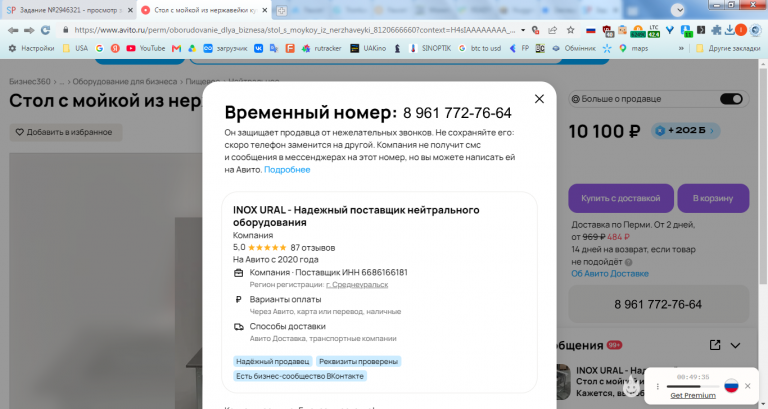768x409 pixels.
Task: Open the +202 Б bonus badge
Action: click(x=686, y=131)
